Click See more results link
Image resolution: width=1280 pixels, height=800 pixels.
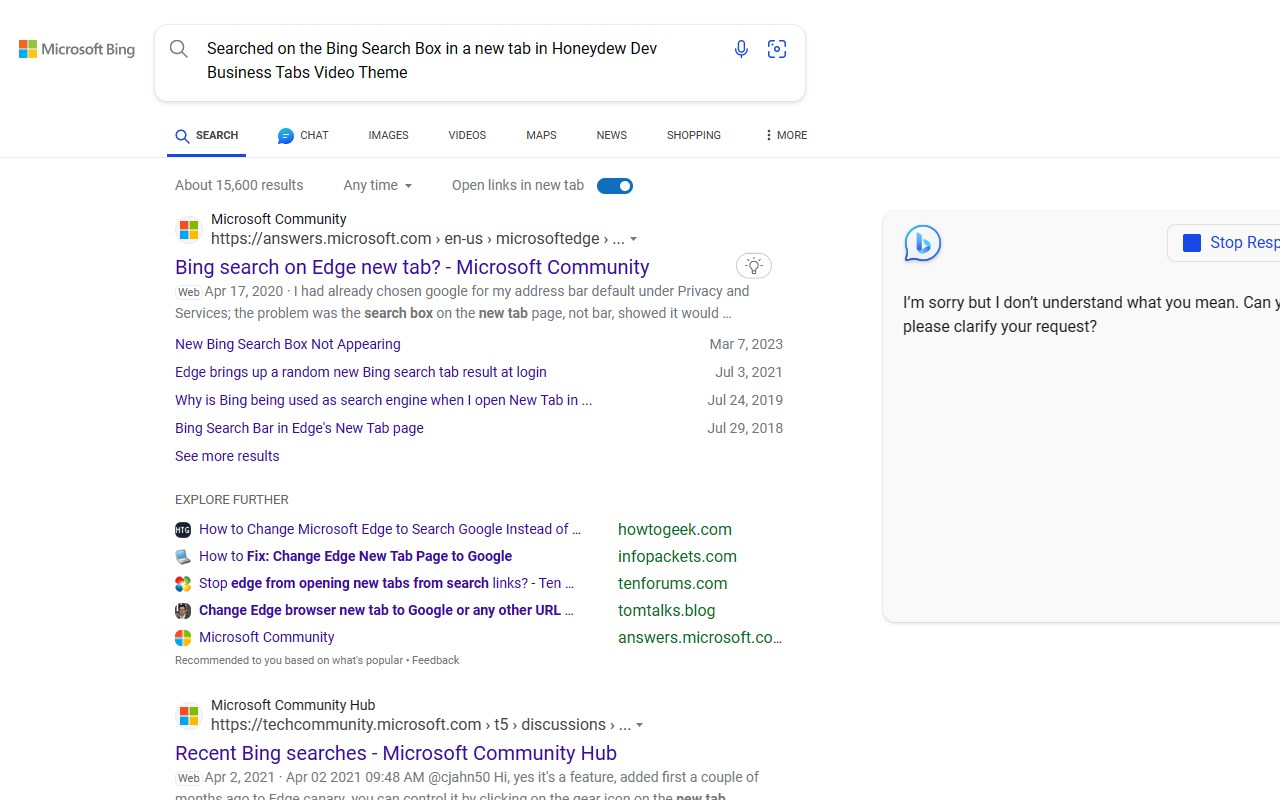pyautogui.click(x=227, y=456)
